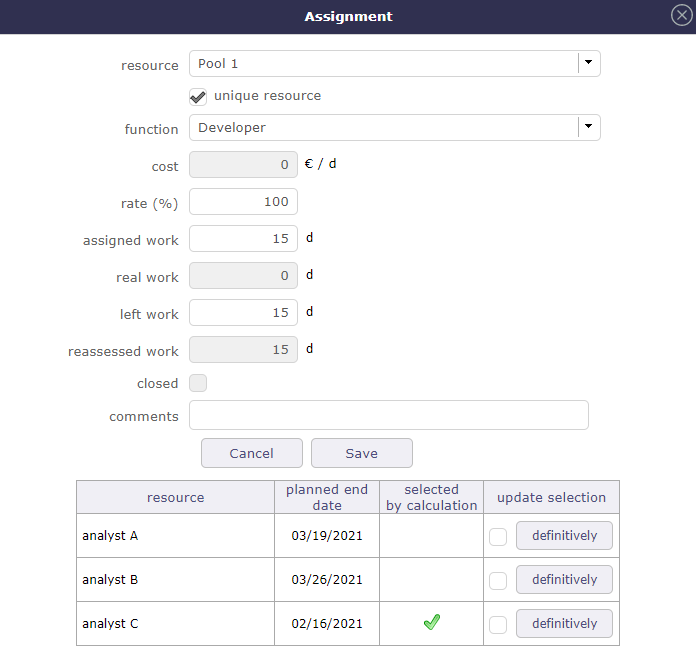Image resolution: width=696 pixels, height=660 pixels.
Task: Focus the rate (%) input field
Action: pyautogui.click(x=243, y=202)
